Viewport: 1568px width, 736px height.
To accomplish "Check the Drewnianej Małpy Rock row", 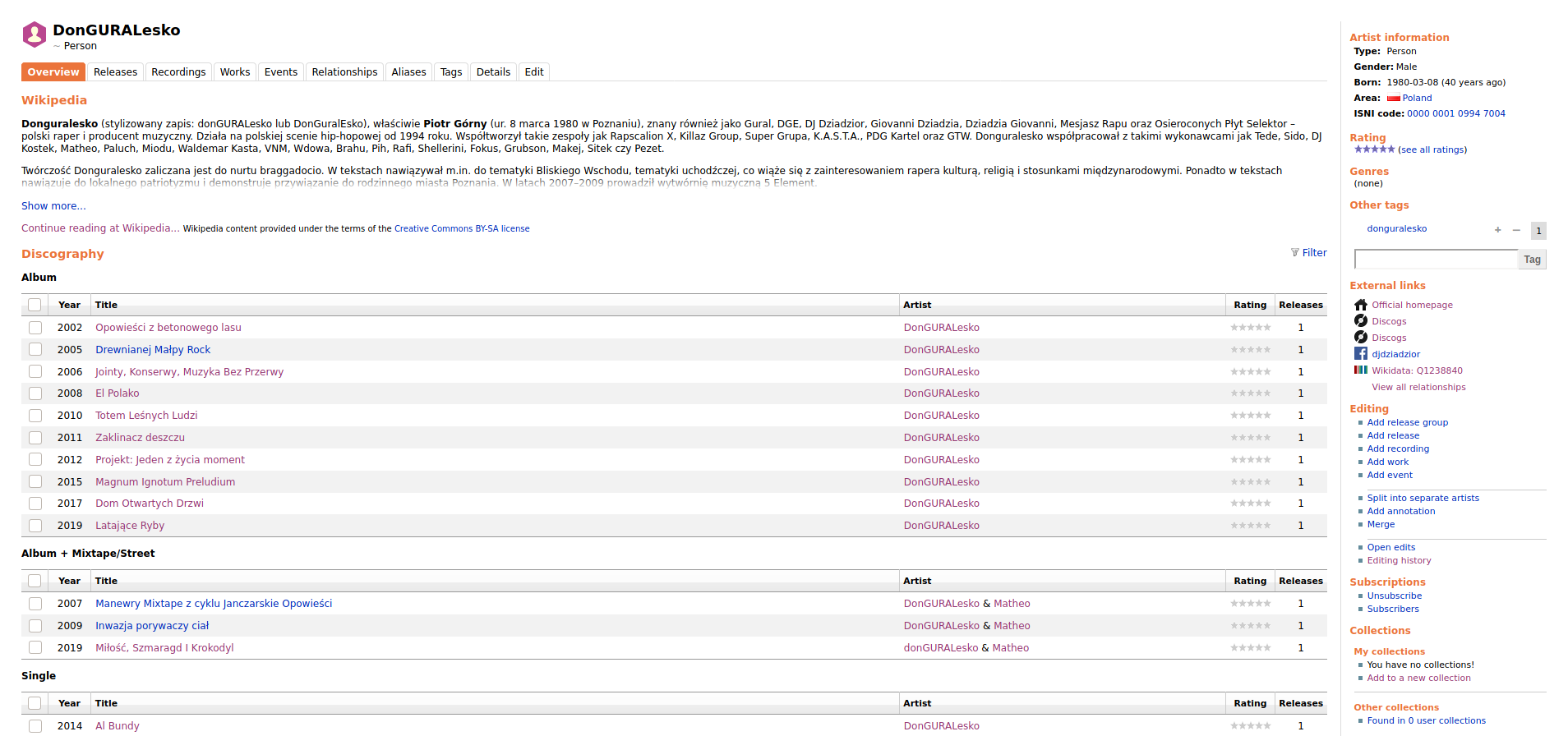I will pyautogui.click(x=35, y=350).
